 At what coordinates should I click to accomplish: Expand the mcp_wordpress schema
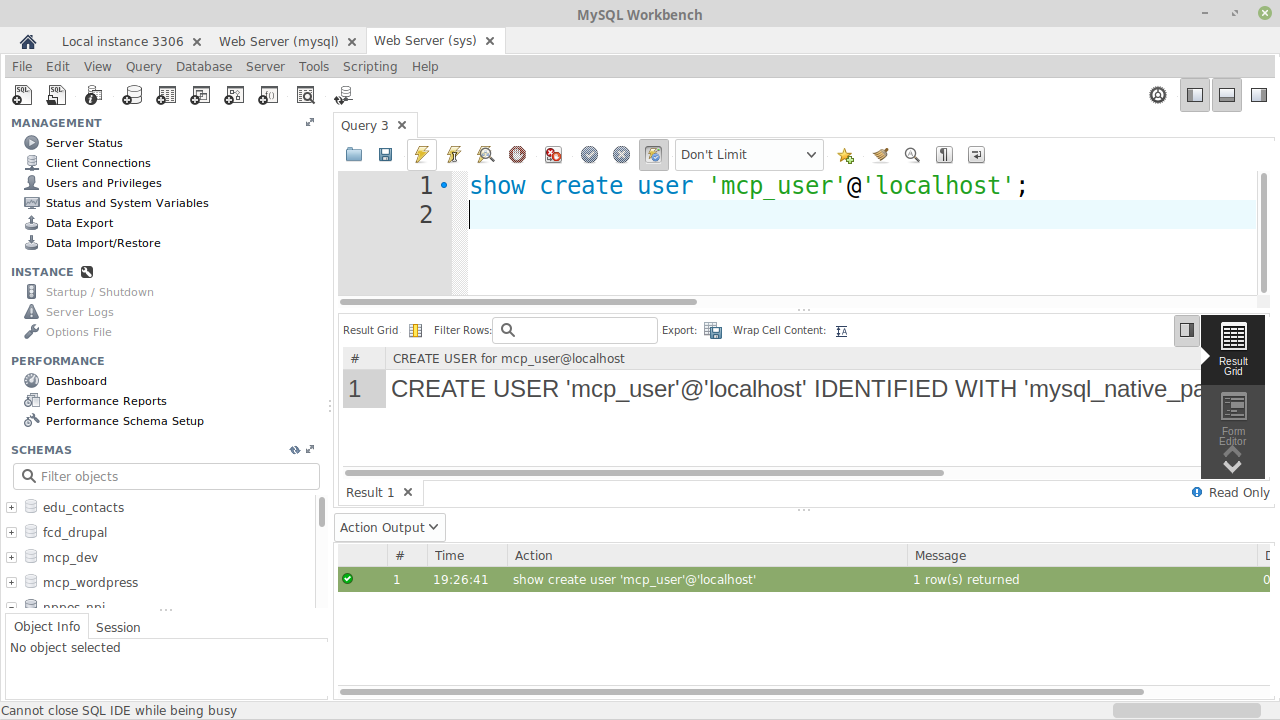pos(10,582)
